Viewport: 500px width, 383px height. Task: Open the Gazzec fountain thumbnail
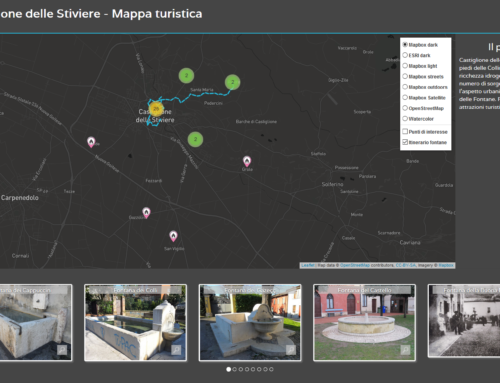250,322
